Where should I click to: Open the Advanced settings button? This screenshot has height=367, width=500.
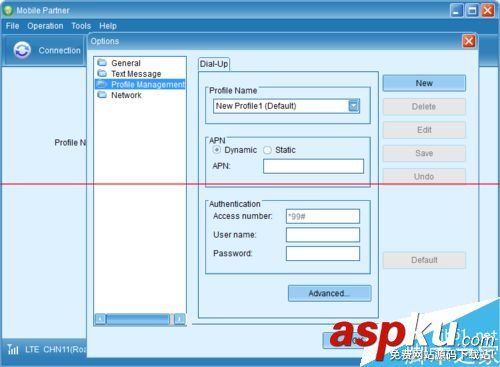pyautogui.click(x=329, y=293)
